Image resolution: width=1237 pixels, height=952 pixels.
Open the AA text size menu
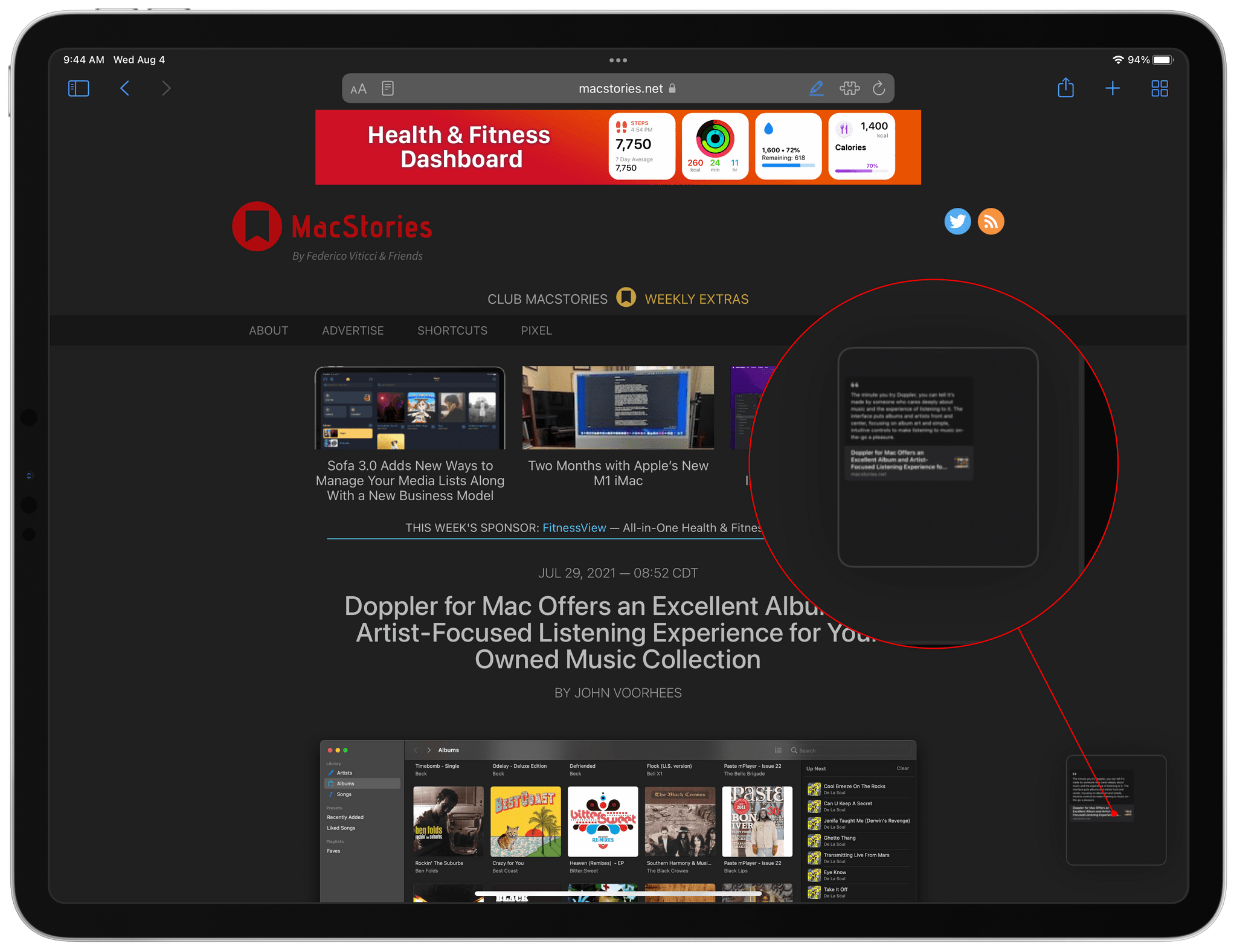[x=358, y=89]
